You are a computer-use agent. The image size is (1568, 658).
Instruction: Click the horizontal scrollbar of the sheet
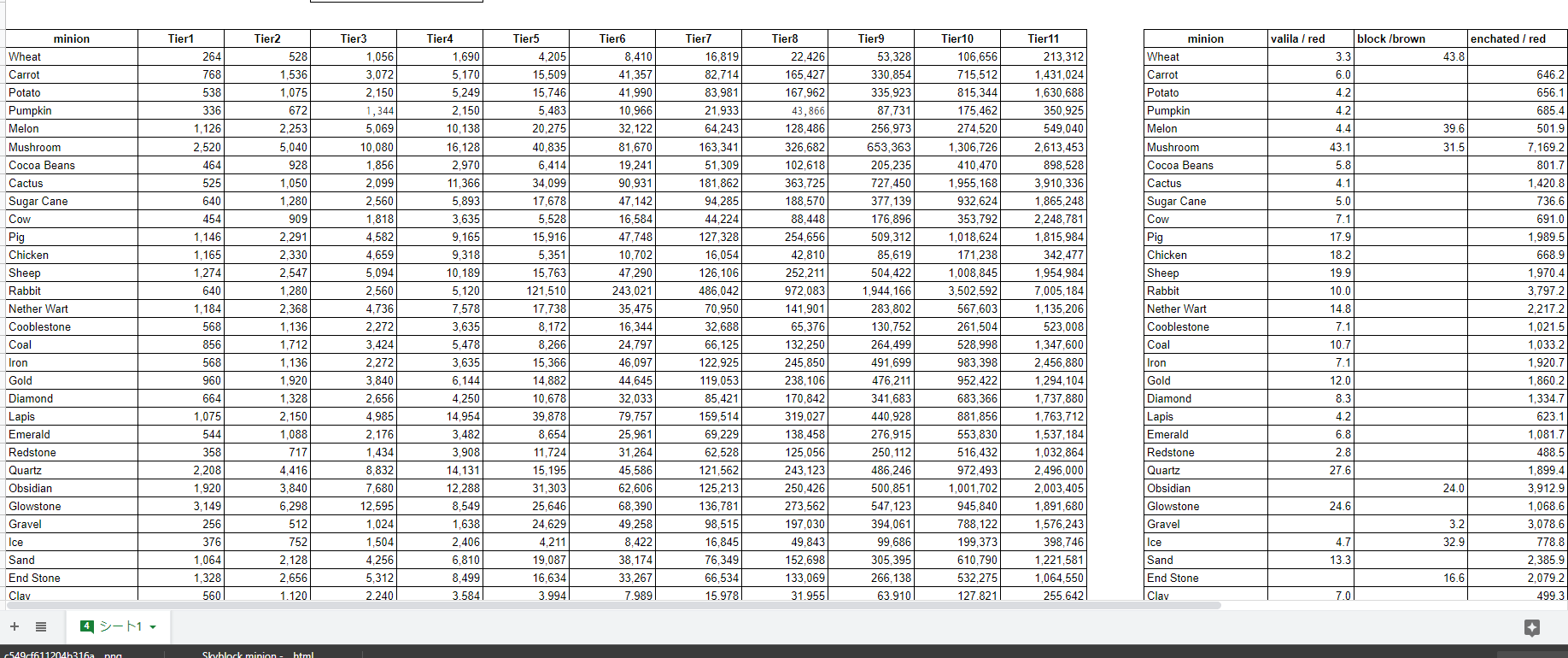tap(613, 605)
